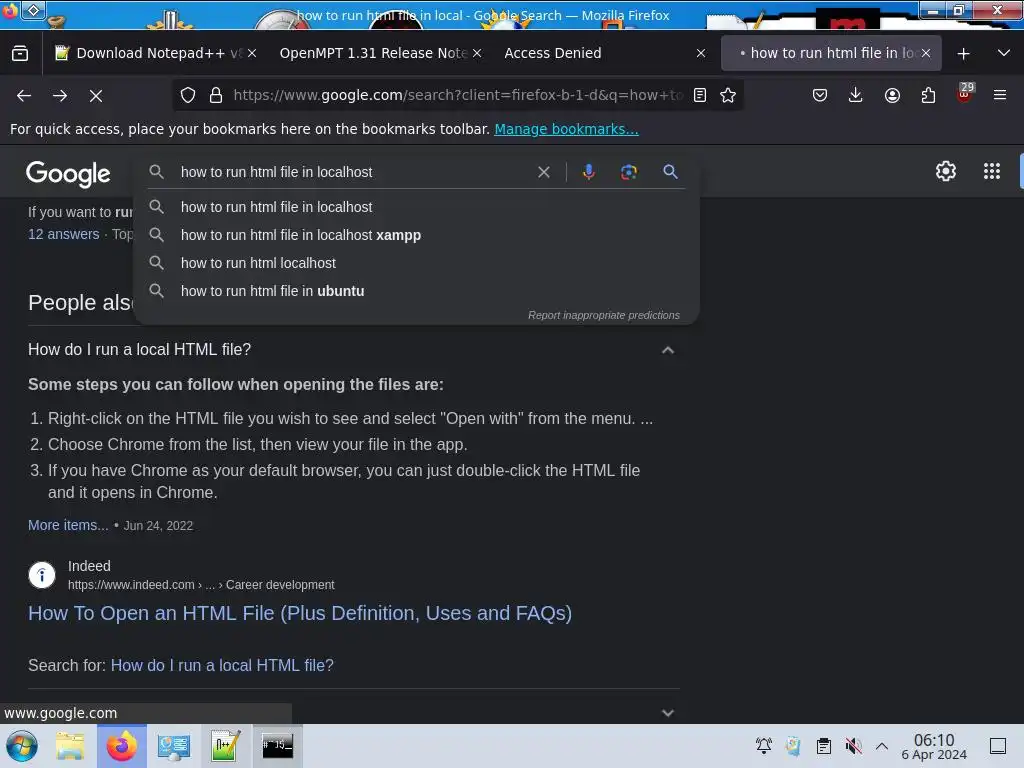Toggle reader view in the address bar
This screenshot has width=1024, height=768.
click(700, 95)
